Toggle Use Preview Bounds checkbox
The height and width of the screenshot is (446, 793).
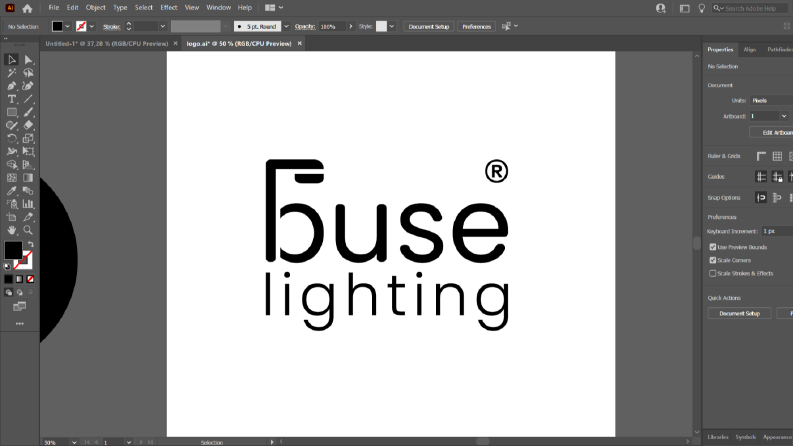tap(713, 247)
